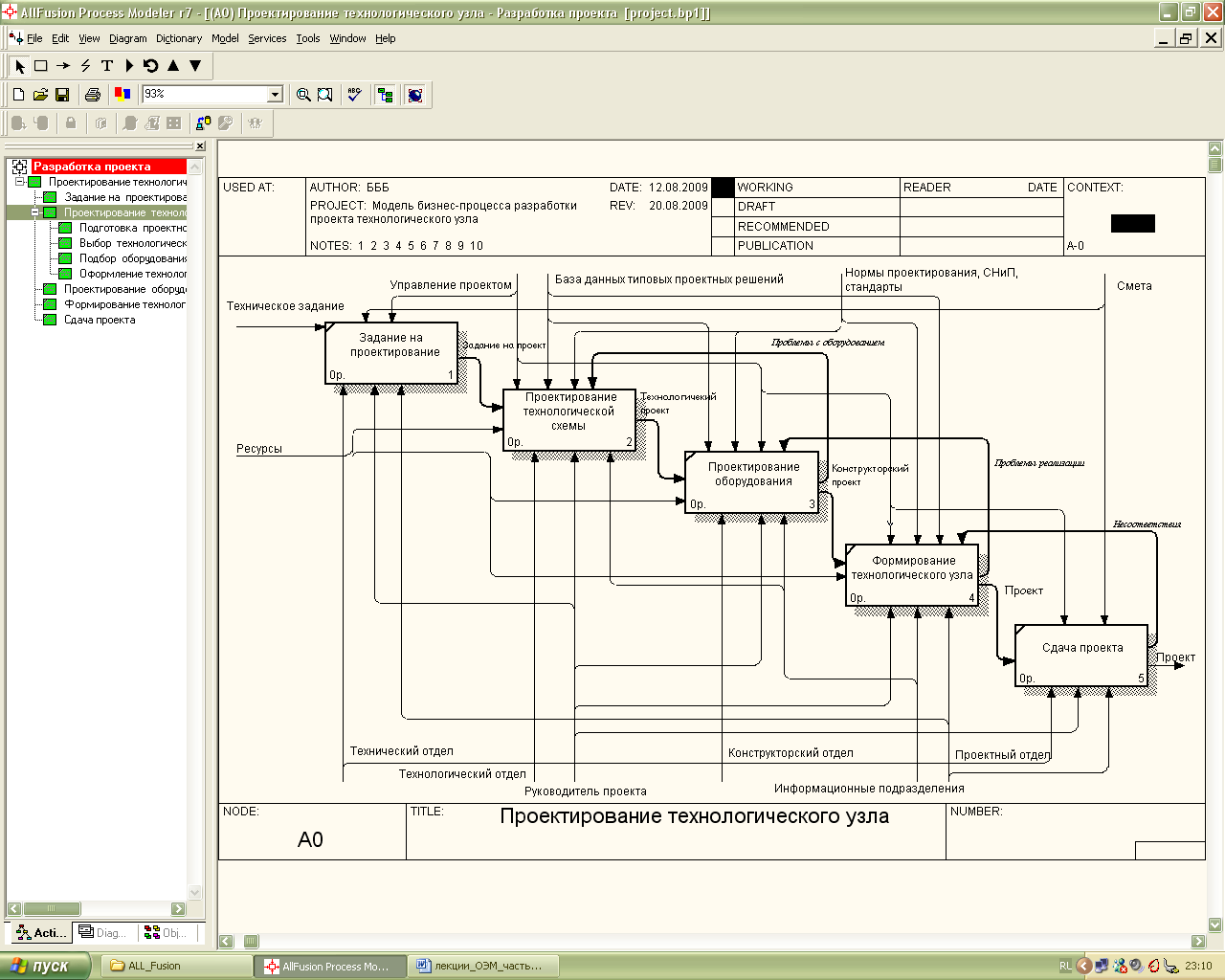Close the Model Explorer panel
Viewport: 1225px width, 980px height.
tap(200, 146)
